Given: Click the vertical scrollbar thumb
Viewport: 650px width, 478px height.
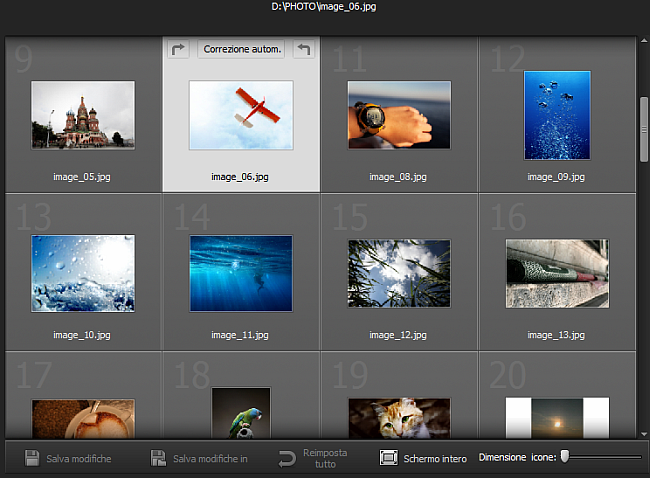Looking at the screenshot, I should 644,129.
